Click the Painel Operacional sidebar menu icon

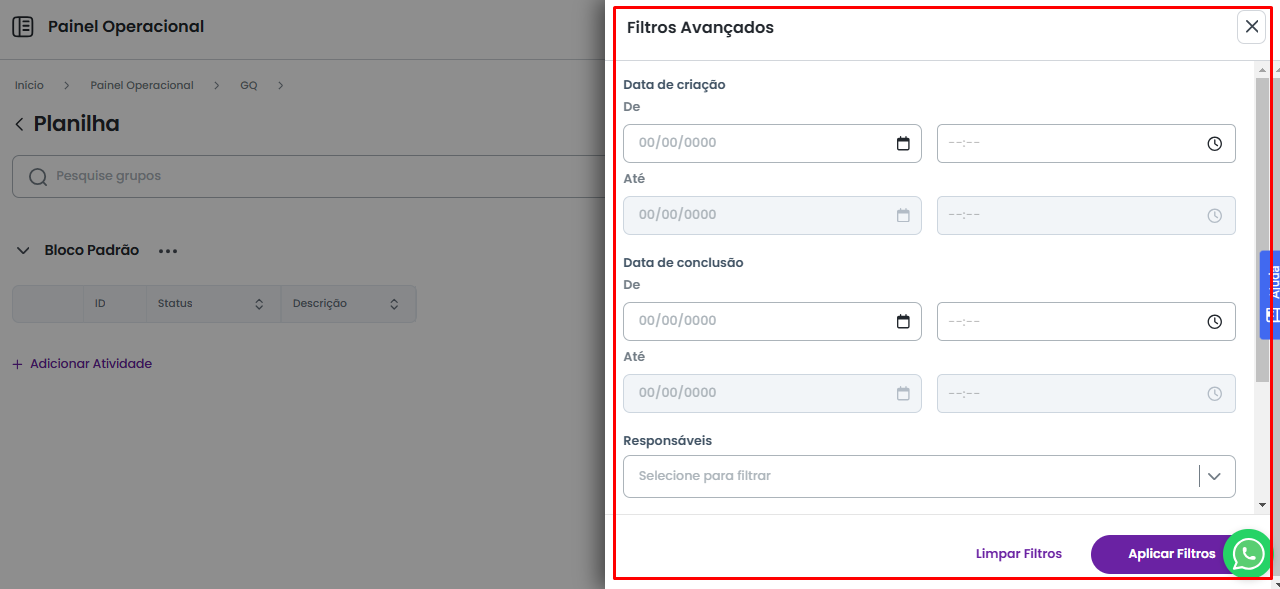coord(23,27)
